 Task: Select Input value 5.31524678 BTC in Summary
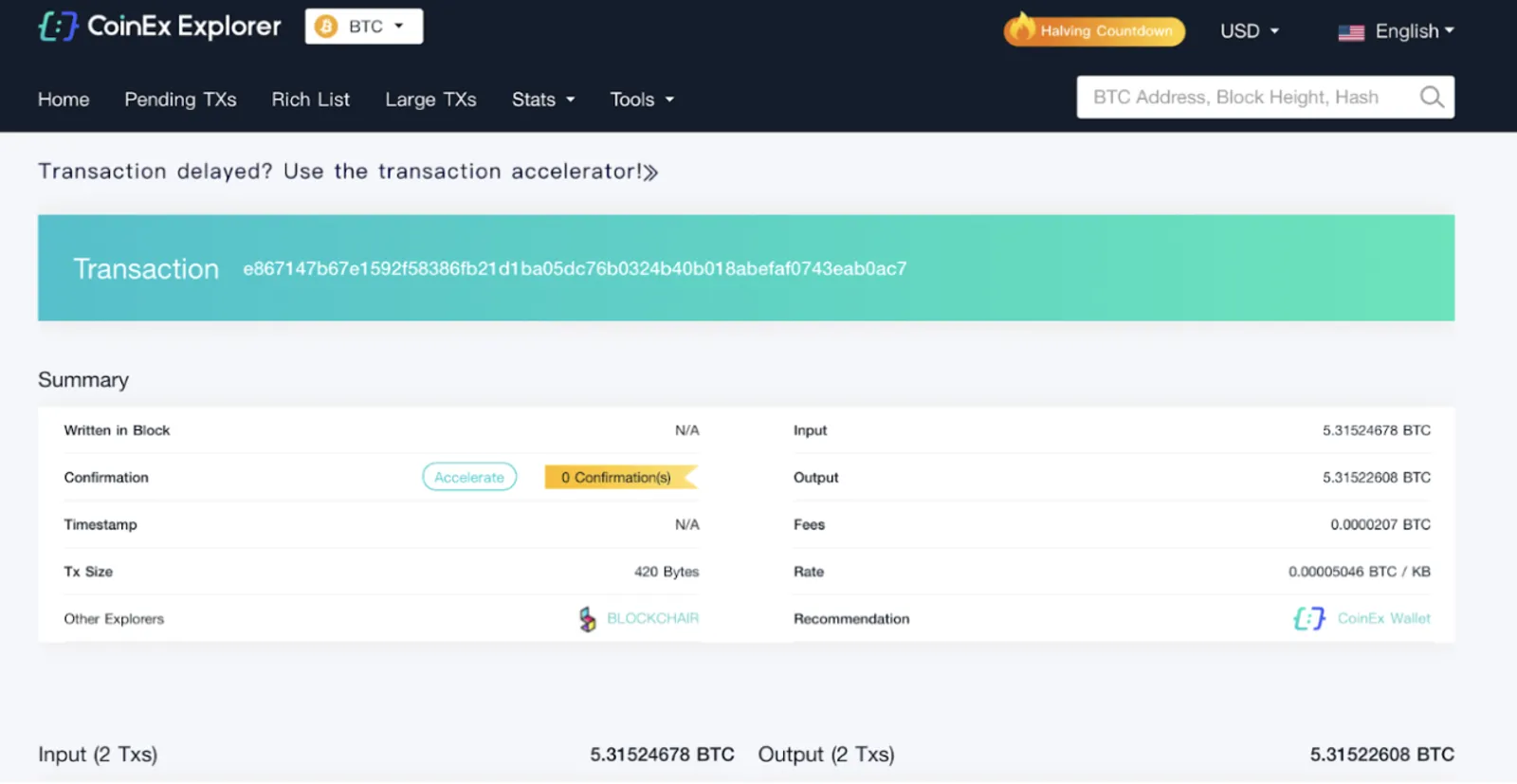[x=1377, y=430]
